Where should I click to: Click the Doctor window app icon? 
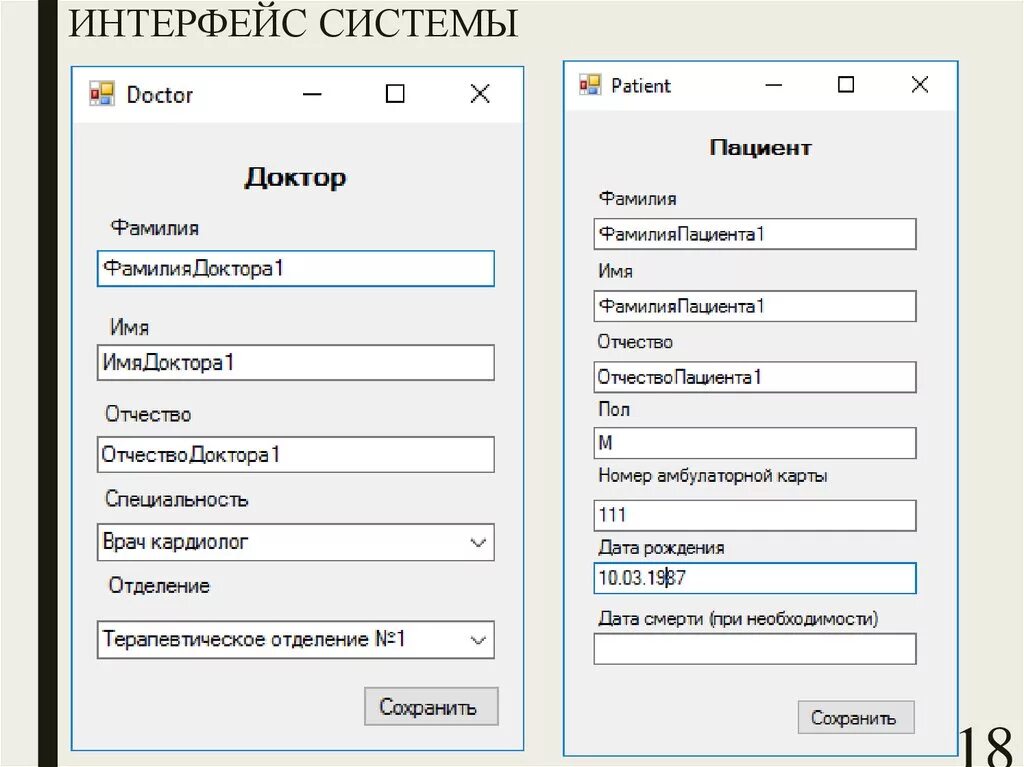(102, 94)
